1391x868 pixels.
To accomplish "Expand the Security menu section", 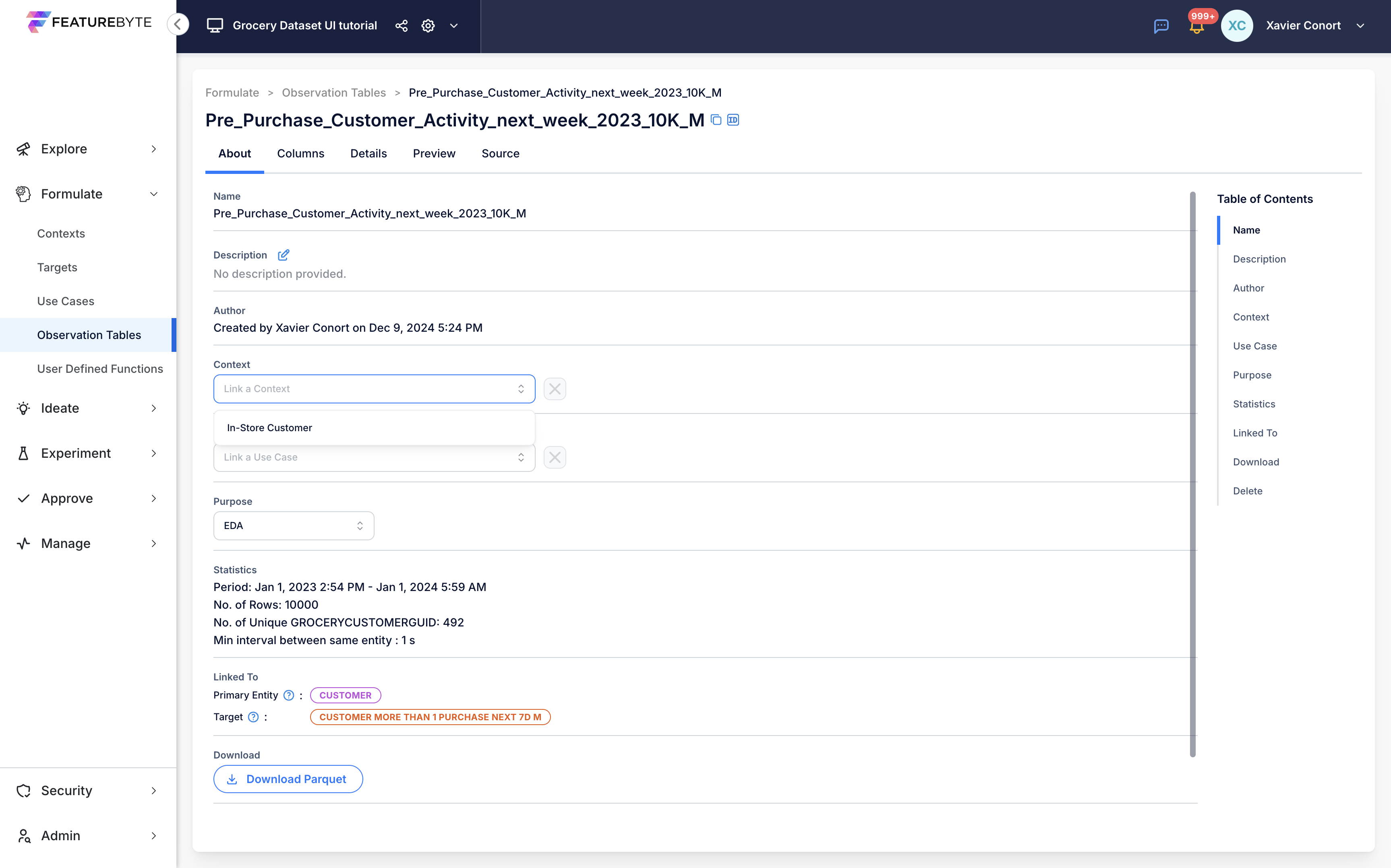I will point(153,791).
